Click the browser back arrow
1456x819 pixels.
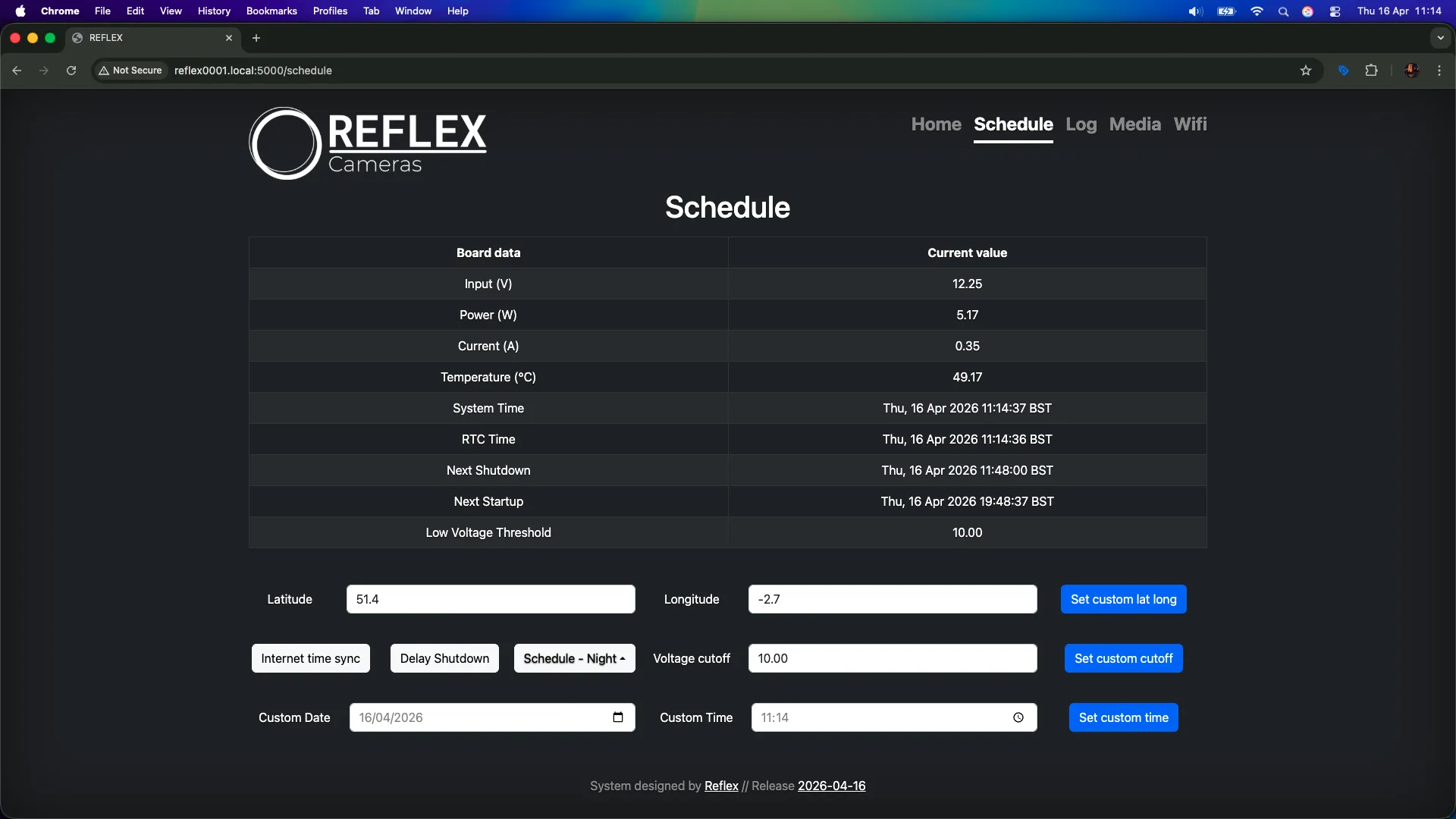pos(17,71)
